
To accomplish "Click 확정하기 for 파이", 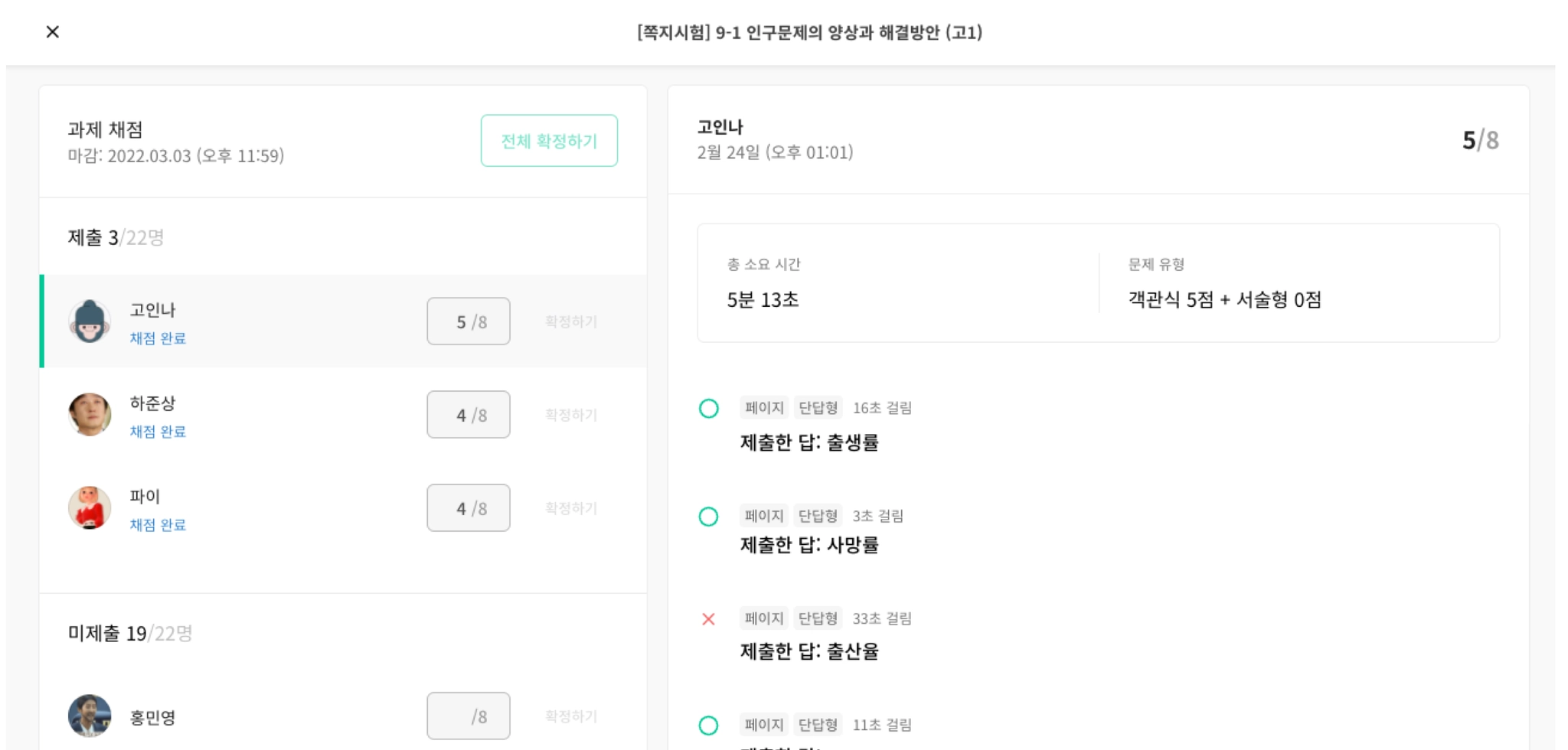I will (571, 508).
